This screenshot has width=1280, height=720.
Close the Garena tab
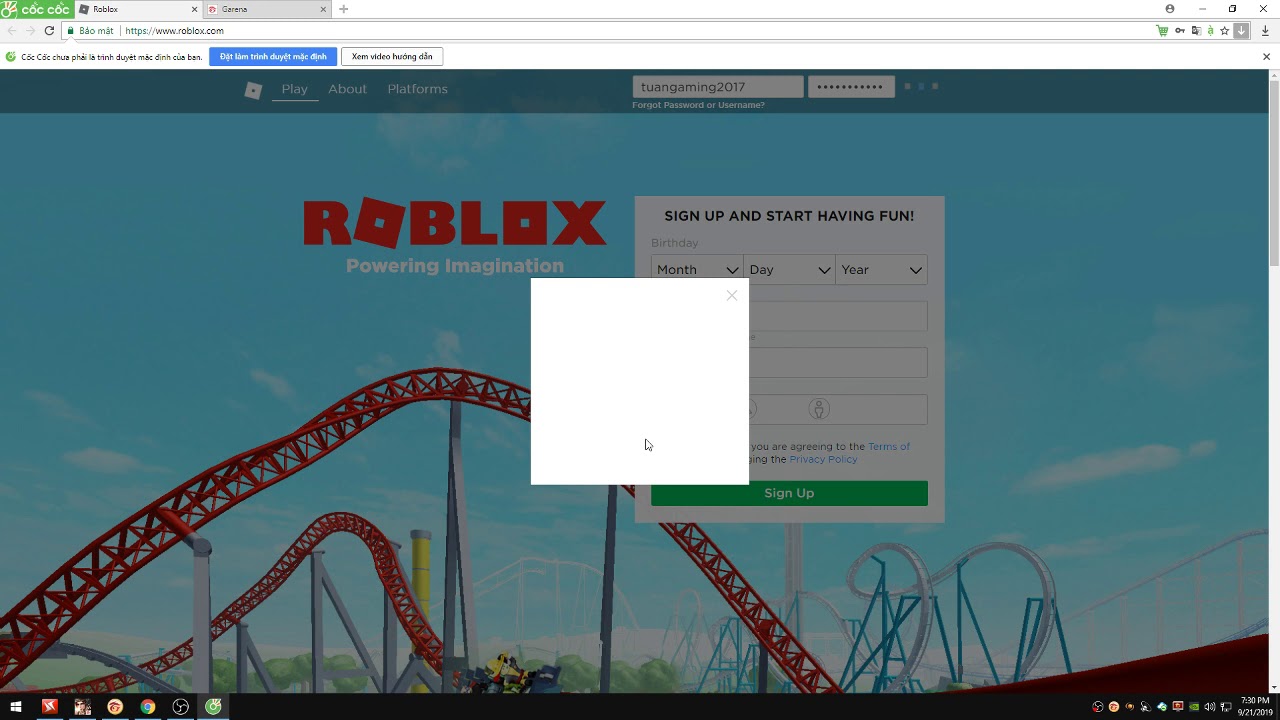(x=323, y=9)
